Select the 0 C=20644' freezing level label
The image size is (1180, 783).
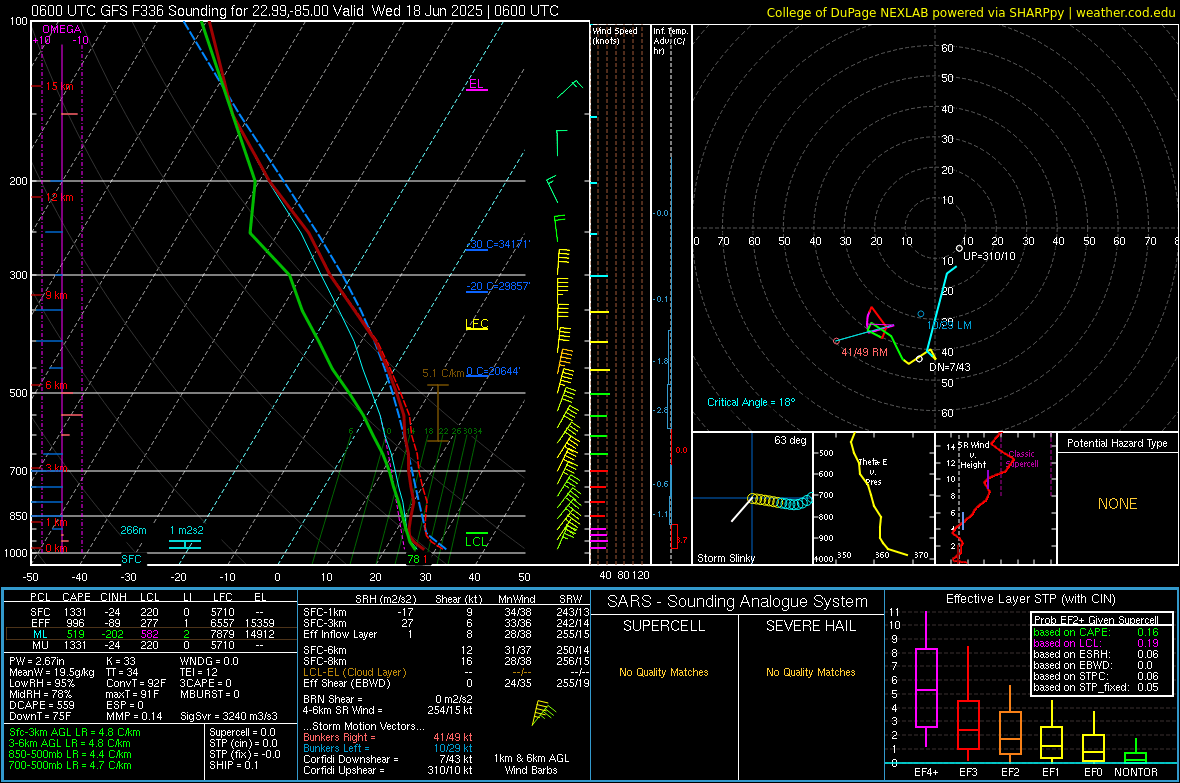(493, 371)
